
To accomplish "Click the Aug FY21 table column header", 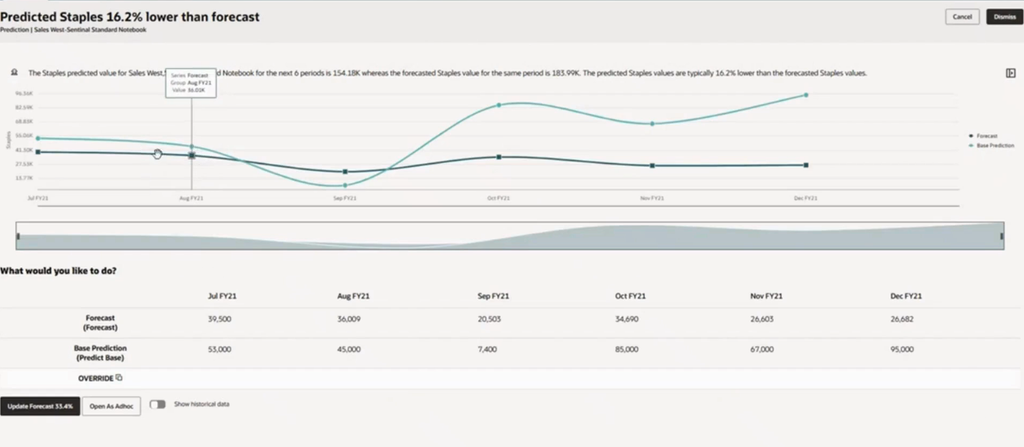I will click(x=353, y=296).
